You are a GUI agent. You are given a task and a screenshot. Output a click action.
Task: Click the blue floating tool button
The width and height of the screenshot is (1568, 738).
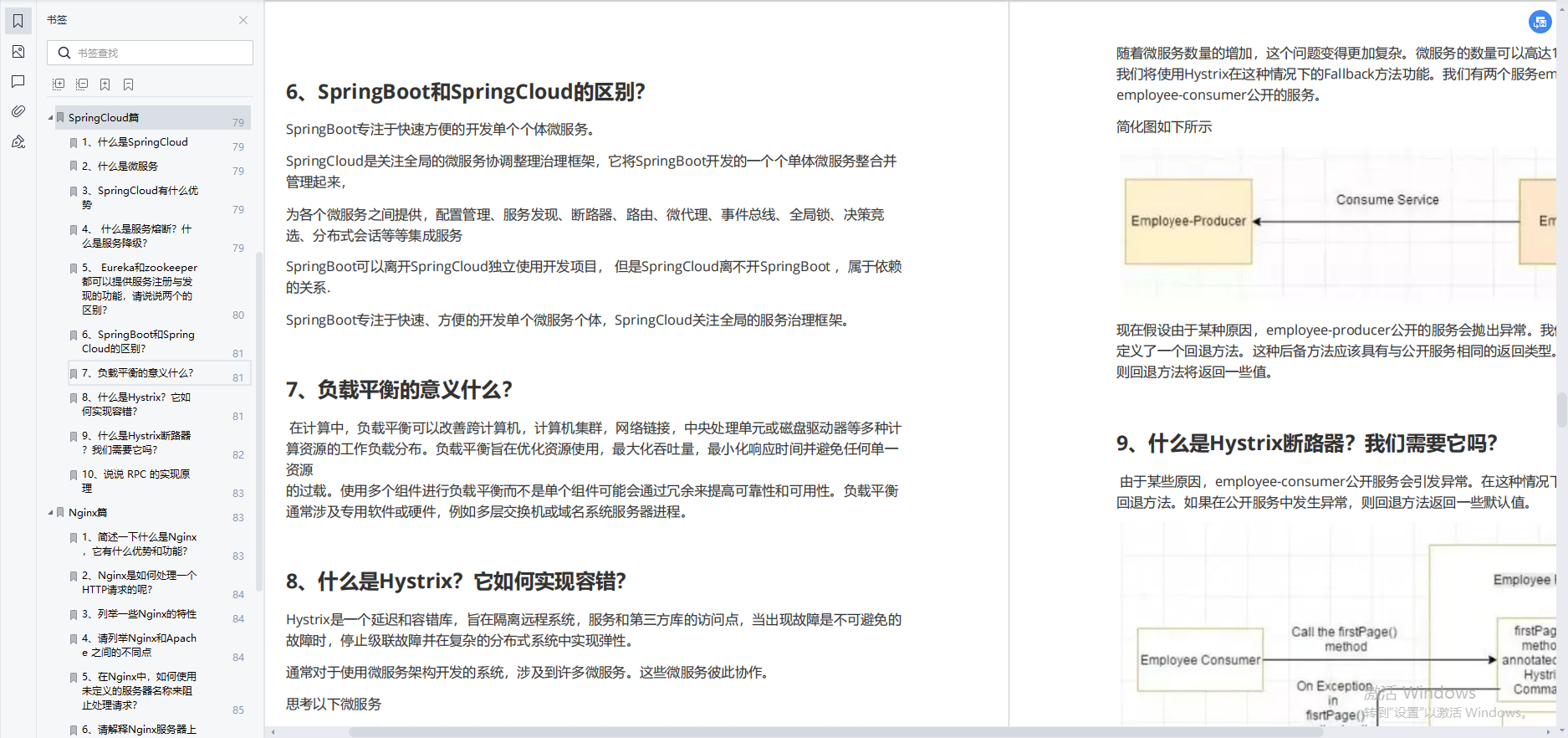pos(1540,23)
